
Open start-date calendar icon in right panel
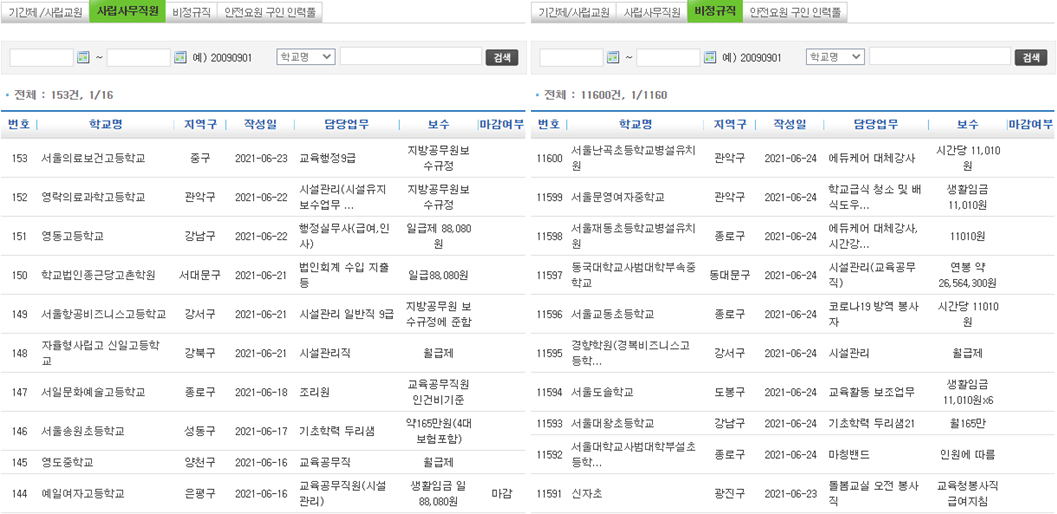[x=613, y=57]
